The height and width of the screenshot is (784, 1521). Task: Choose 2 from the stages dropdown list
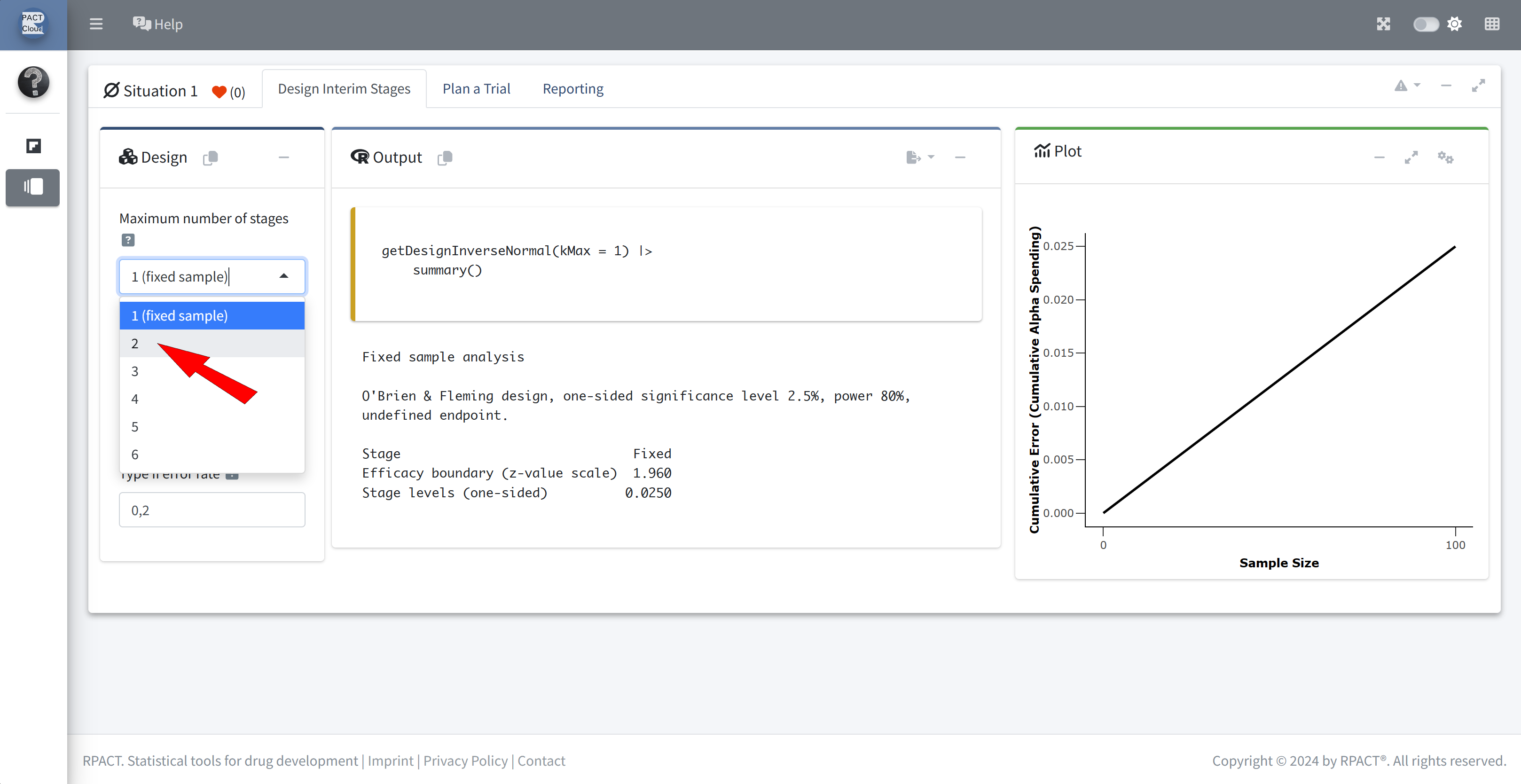(x=135, y=344)
